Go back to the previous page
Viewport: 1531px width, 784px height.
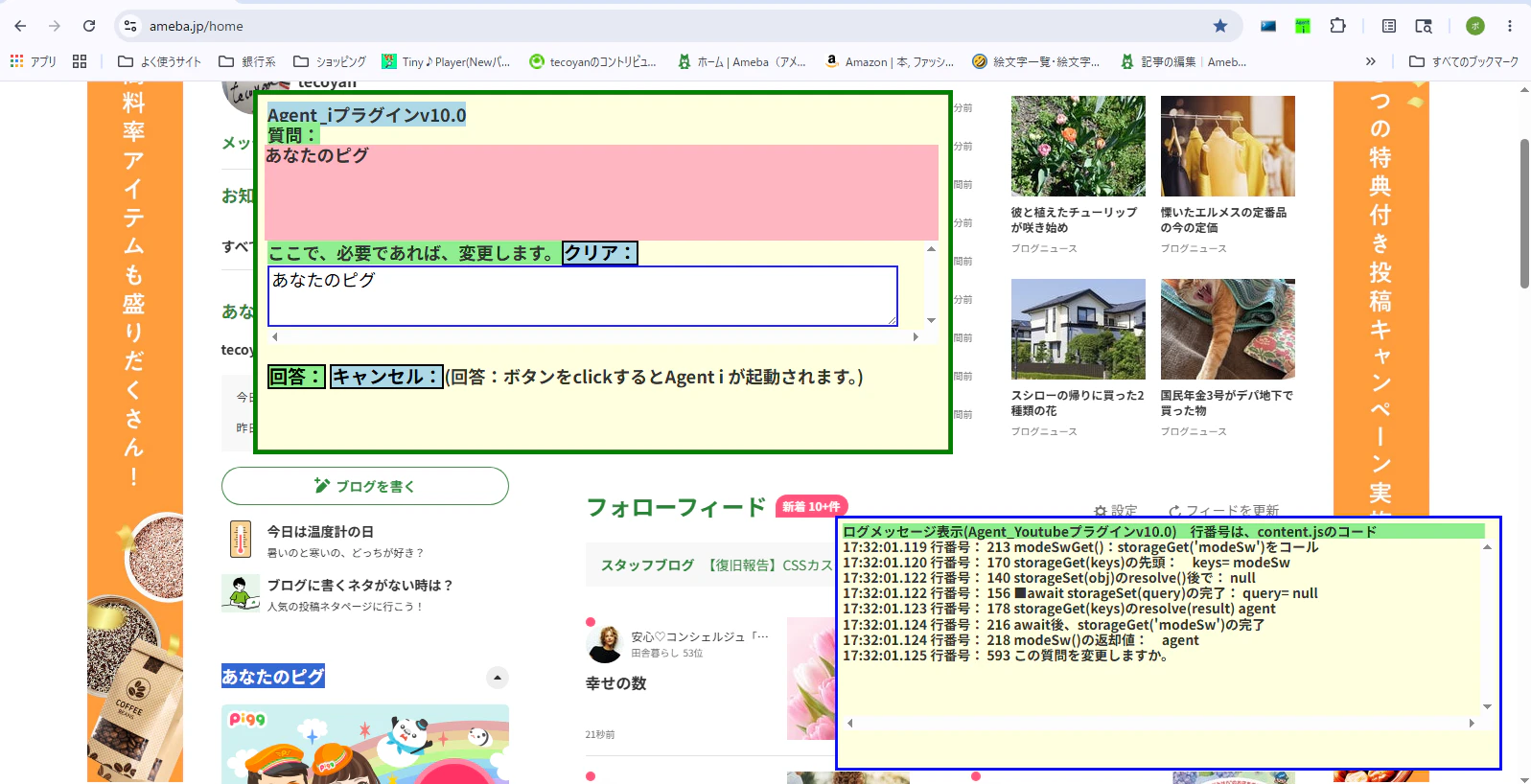(x=20, y=26)
